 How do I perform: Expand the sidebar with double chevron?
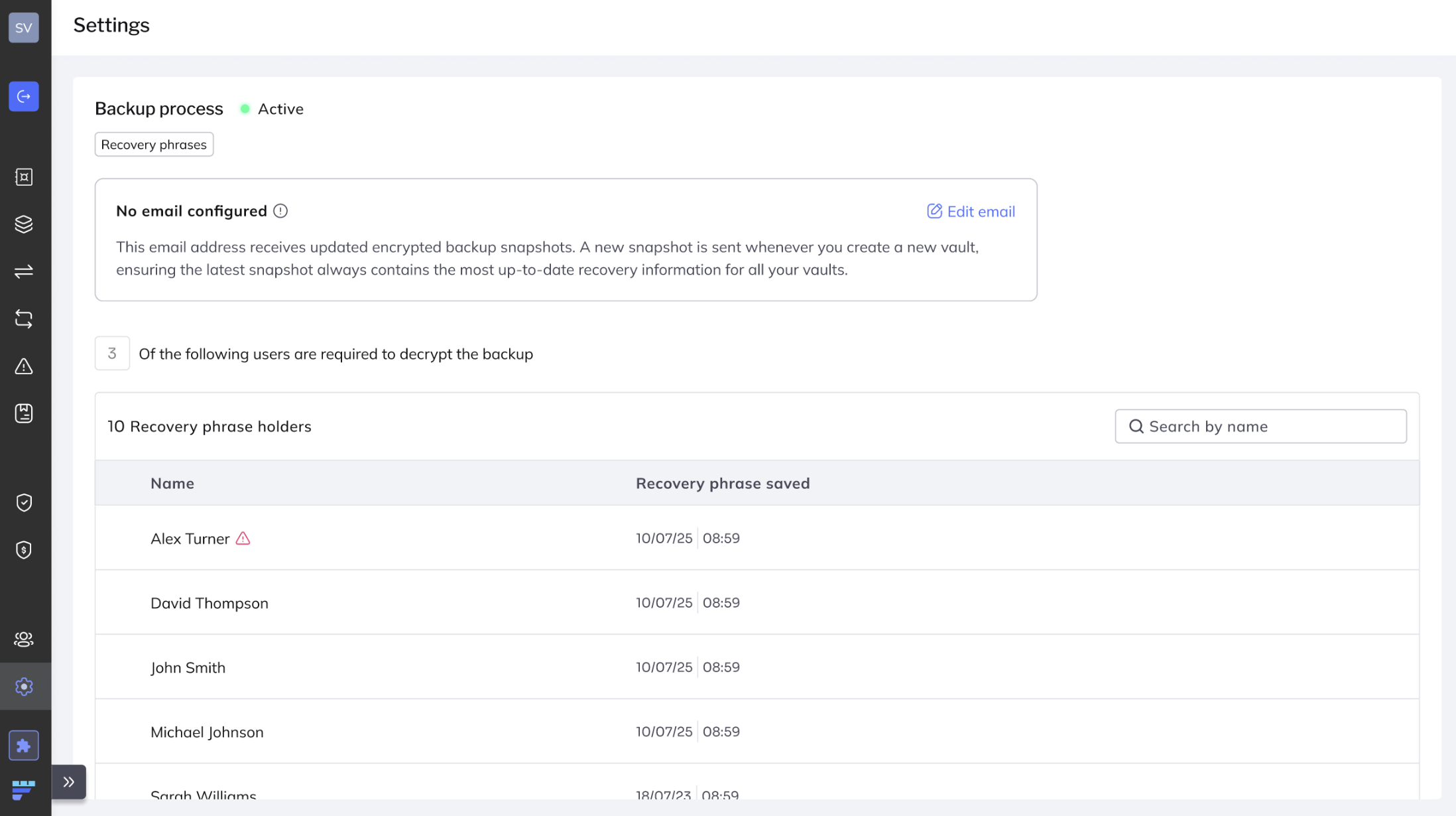point(69,782)
